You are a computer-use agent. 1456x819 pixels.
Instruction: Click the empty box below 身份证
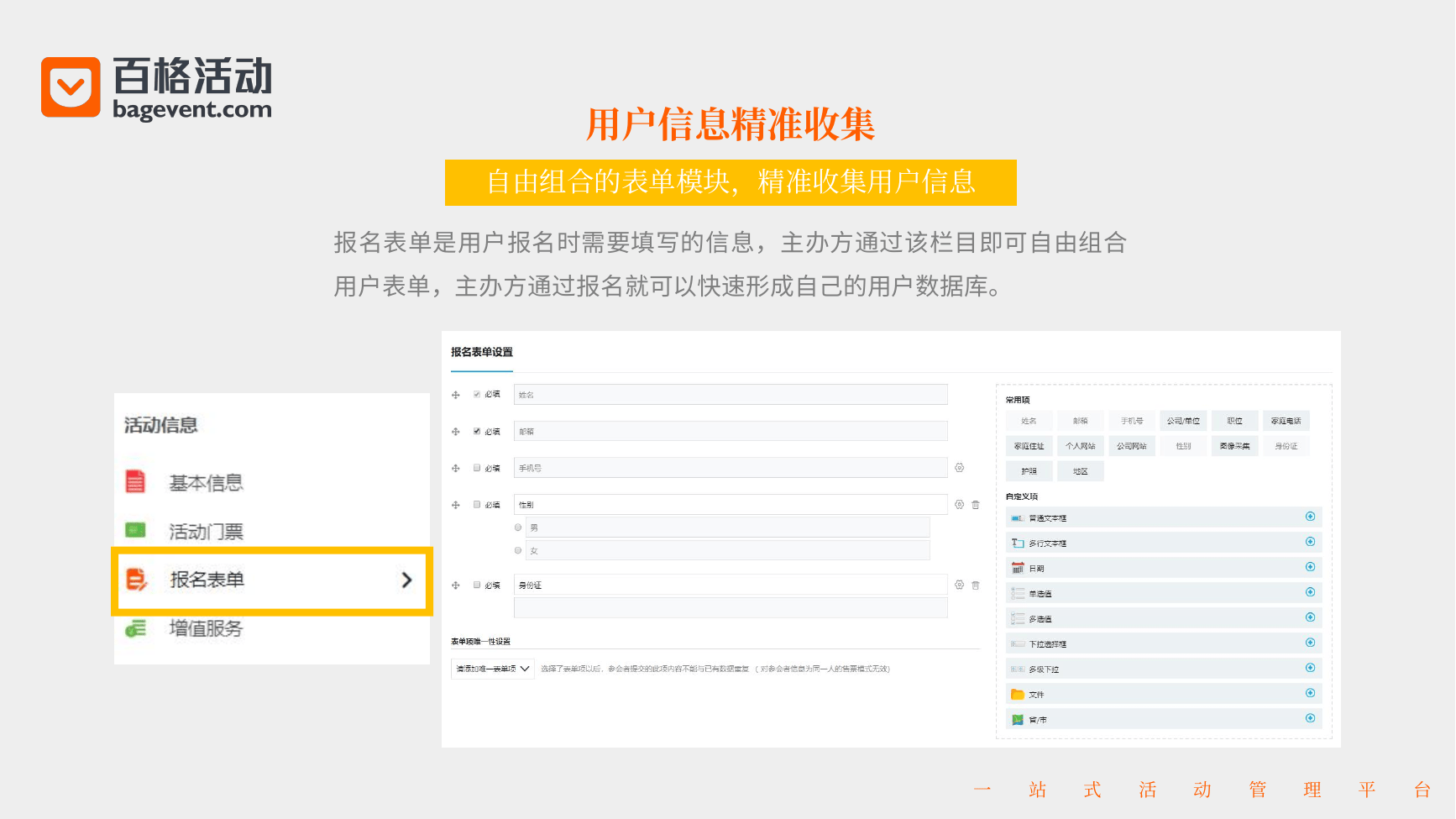tap(731, 608)
